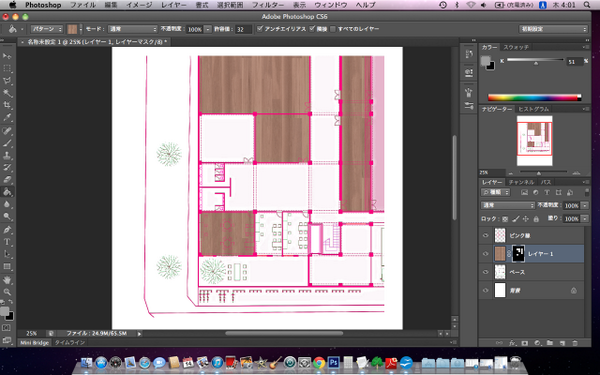Toggle lock all icon in Layers panel

click(536, 219)
